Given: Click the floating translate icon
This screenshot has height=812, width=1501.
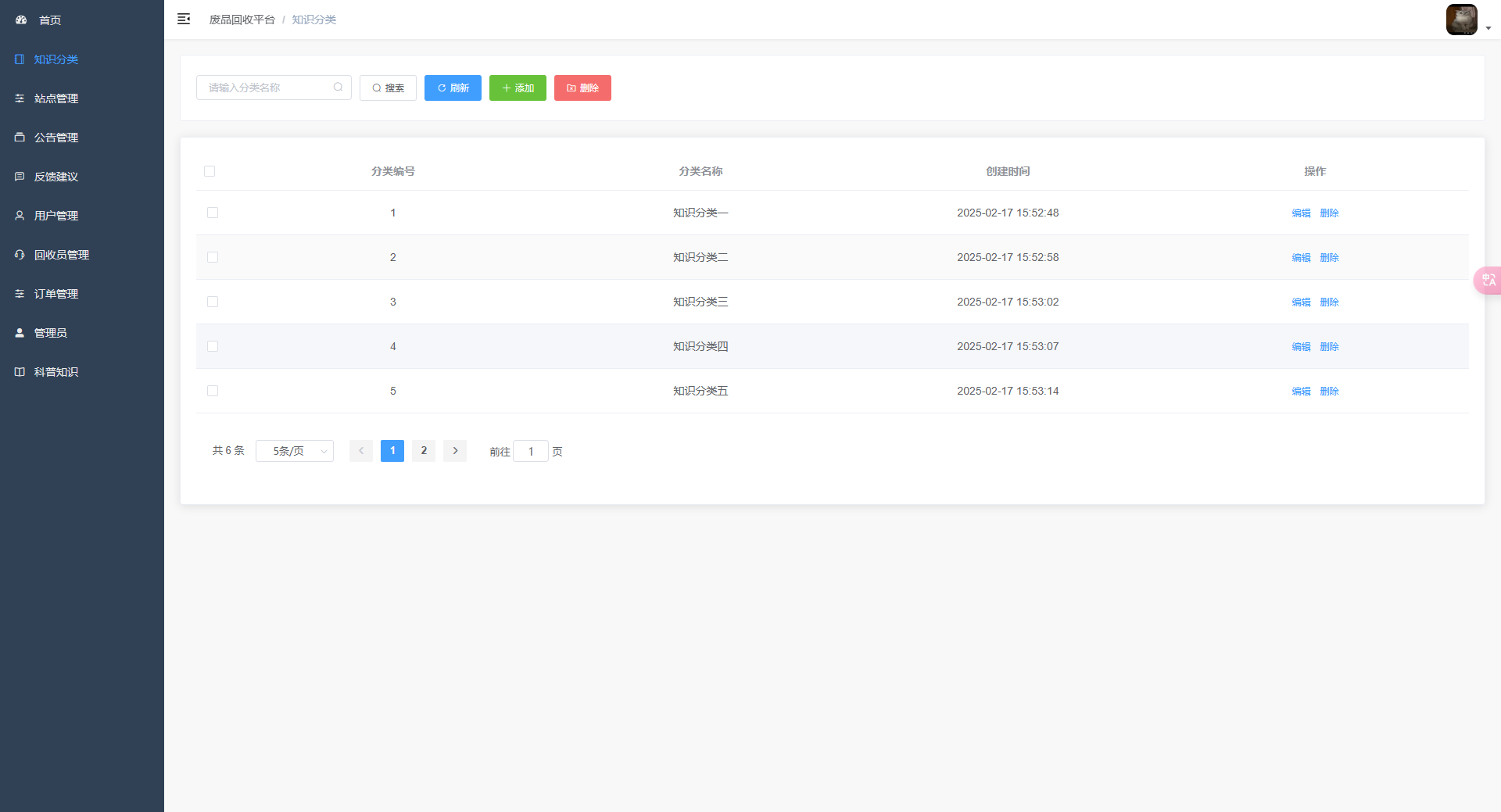Looking at the screenshot, I should (x=1488, y=280).
